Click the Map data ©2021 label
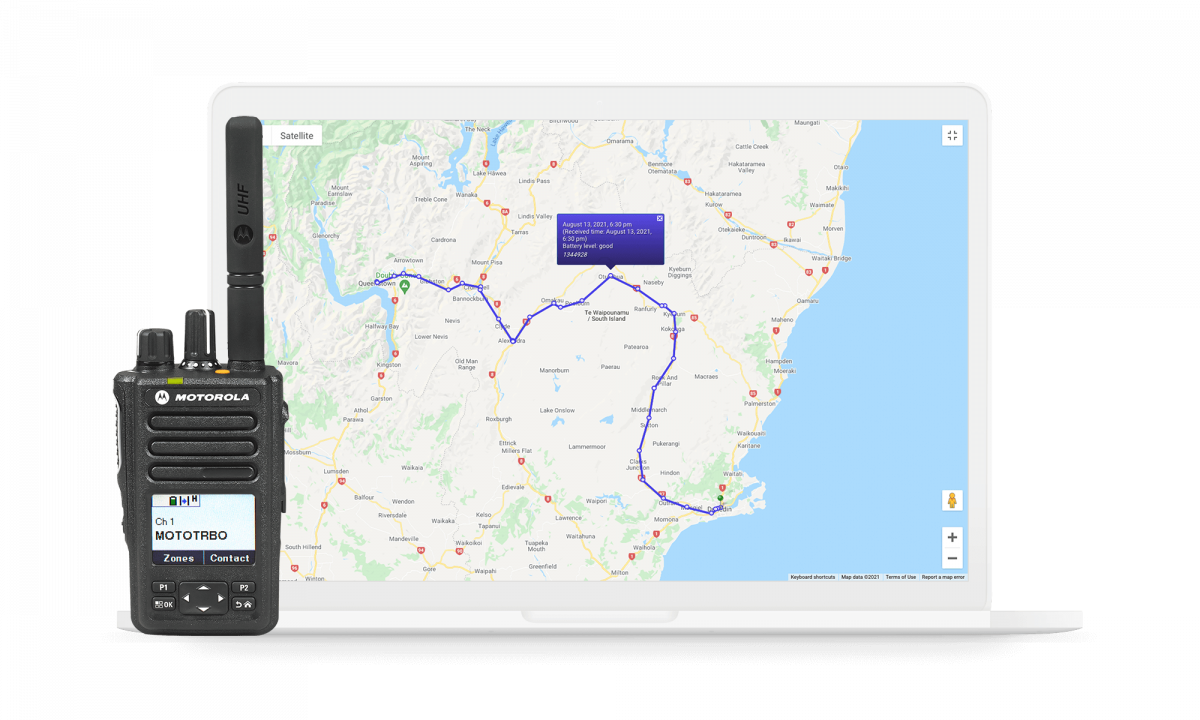The width and height of the screenshot is (1200, 720). tap(860, 577)
